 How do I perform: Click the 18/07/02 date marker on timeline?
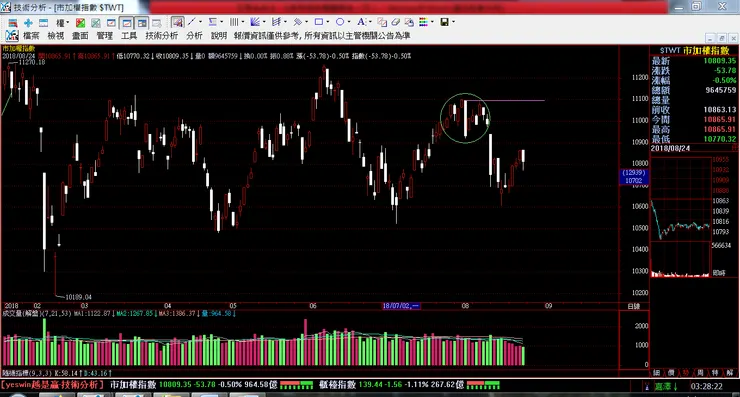401,306
